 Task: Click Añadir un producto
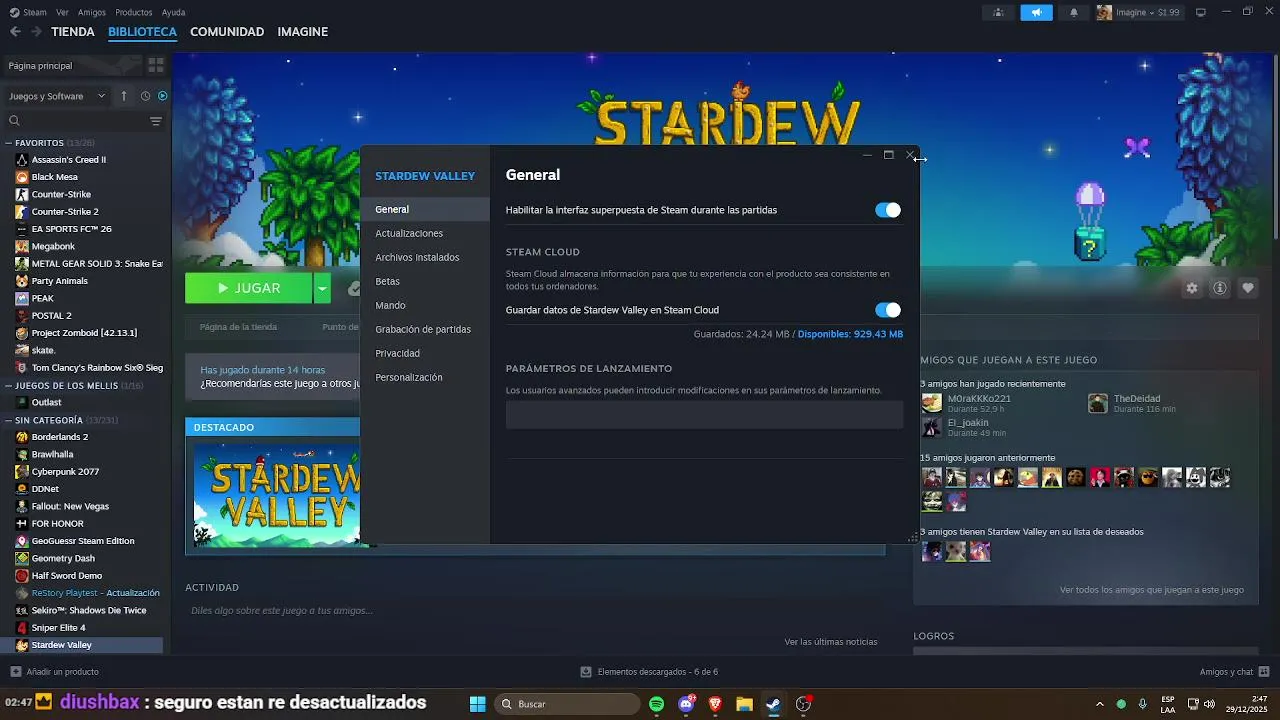[55, 672]
